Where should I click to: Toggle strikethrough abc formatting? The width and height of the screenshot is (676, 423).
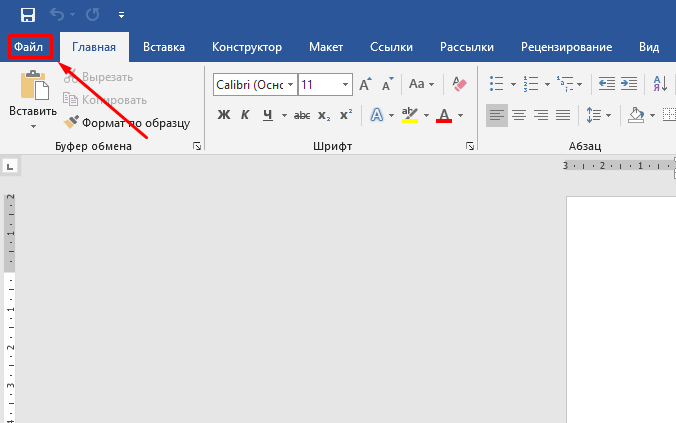[302, 115]
